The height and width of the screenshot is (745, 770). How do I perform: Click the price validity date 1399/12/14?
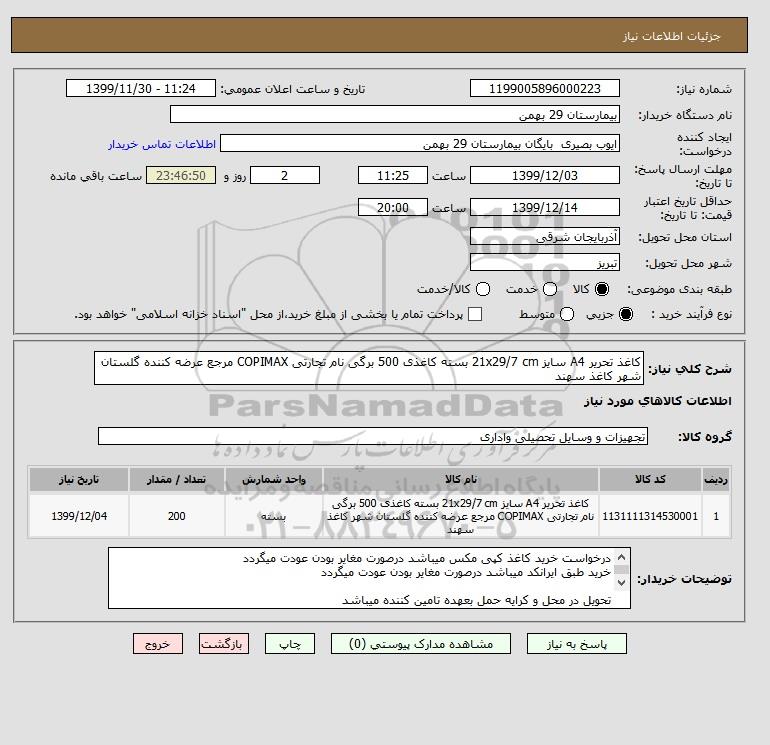545,207
